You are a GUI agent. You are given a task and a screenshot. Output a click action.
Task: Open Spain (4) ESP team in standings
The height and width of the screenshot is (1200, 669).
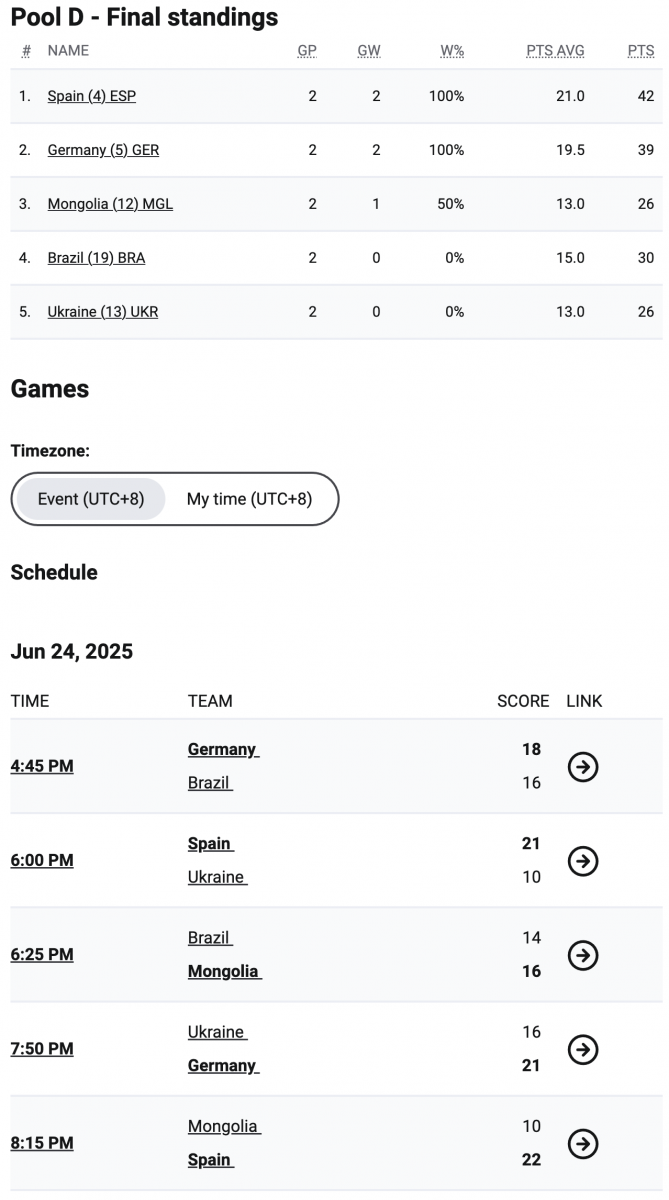[x=92, y=96]
